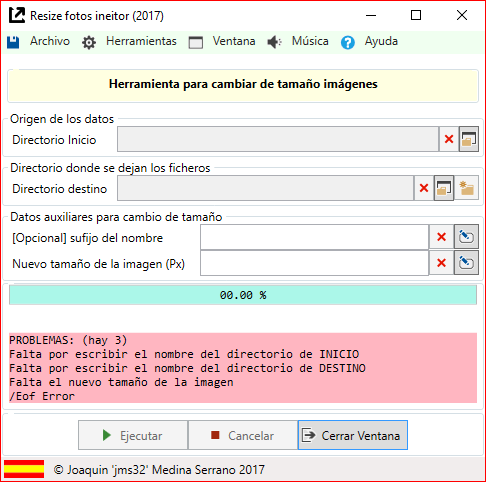The image size is (486, 482).
Task: Open the Archivo menu
Action: coord(50,41)
